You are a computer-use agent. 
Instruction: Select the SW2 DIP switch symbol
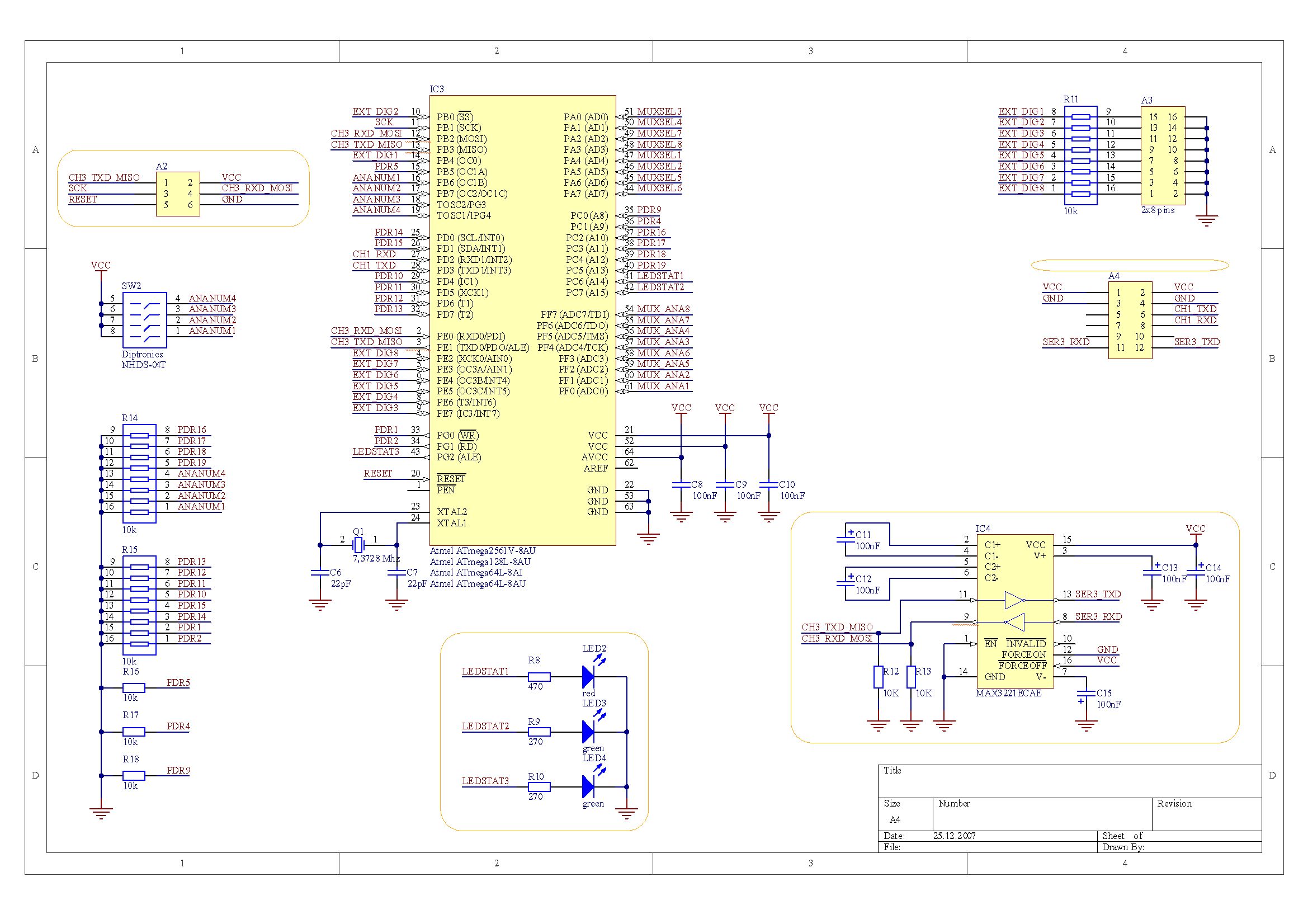(145, 319)
